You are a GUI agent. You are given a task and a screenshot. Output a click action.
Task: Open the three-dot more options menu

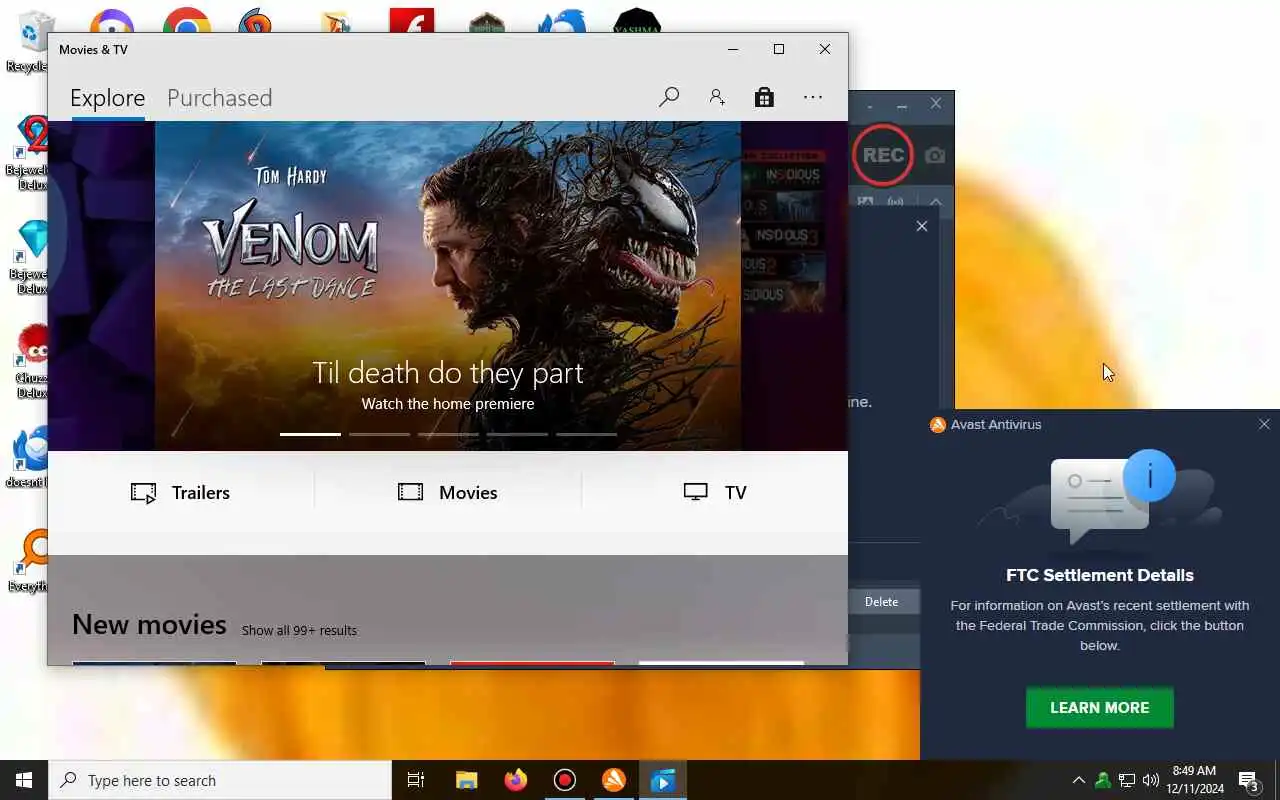[813, 97]
